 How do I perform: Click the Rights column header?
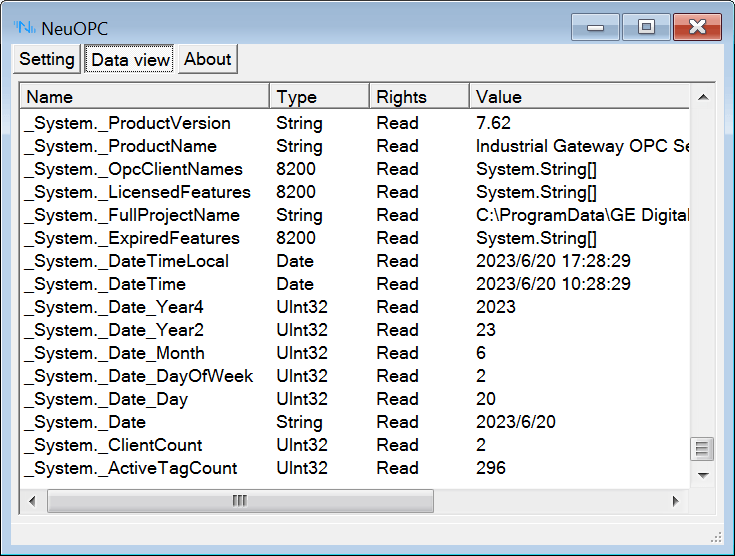point(418,97)
